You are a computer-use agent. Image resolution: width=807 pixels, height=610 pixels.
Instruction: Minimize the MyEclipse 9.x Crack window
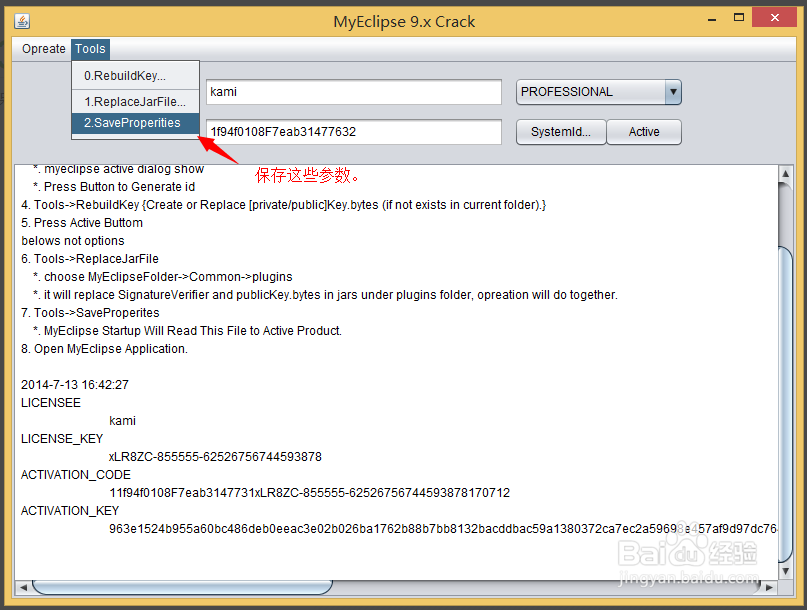pyautogui.click(x=712, y=20)
